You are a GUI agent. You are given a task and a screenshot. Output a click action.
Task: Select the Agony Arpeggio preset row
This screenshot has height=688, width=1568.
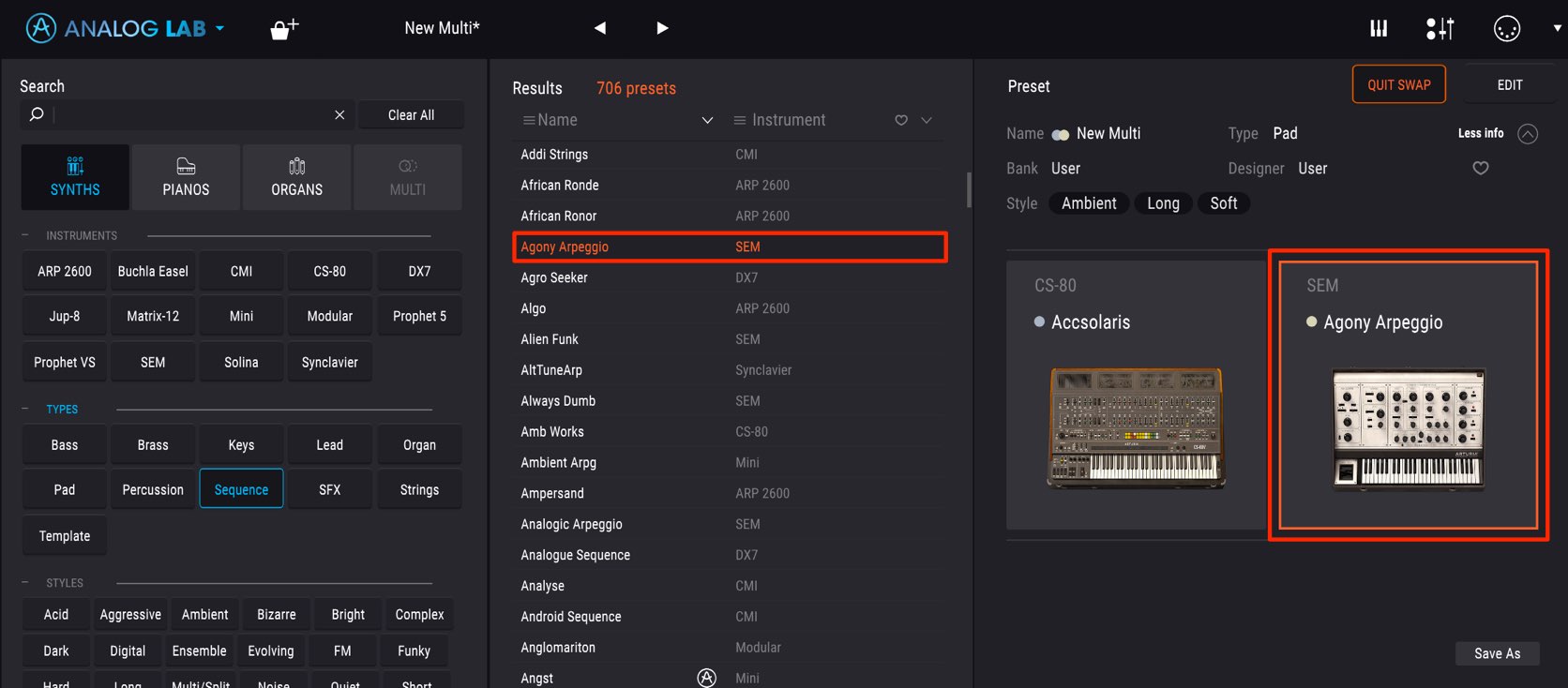coord(729,247)
